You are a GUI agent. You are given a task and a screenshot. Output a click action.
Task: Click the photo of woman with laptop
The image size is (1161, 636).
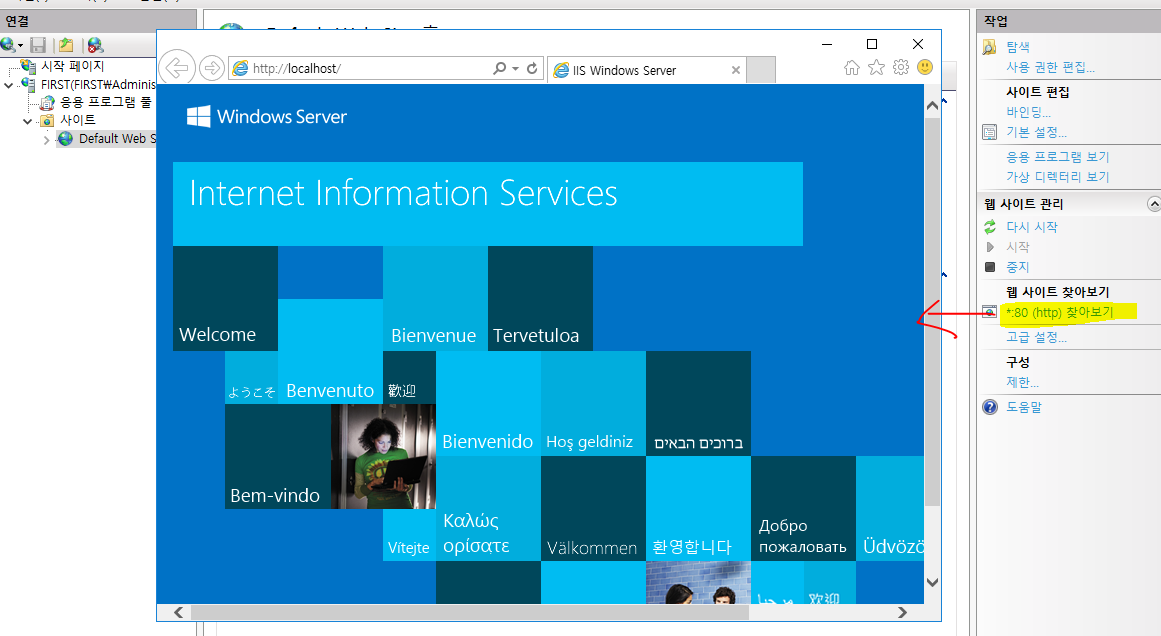click(383, 456)
